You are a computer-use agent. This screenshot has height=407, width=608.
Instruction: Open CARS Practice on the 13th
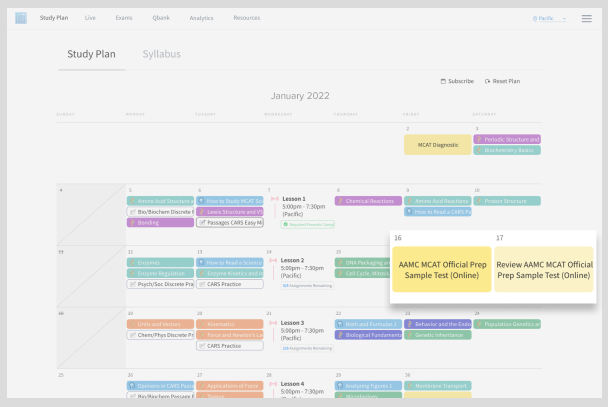(x=230, y=284)
